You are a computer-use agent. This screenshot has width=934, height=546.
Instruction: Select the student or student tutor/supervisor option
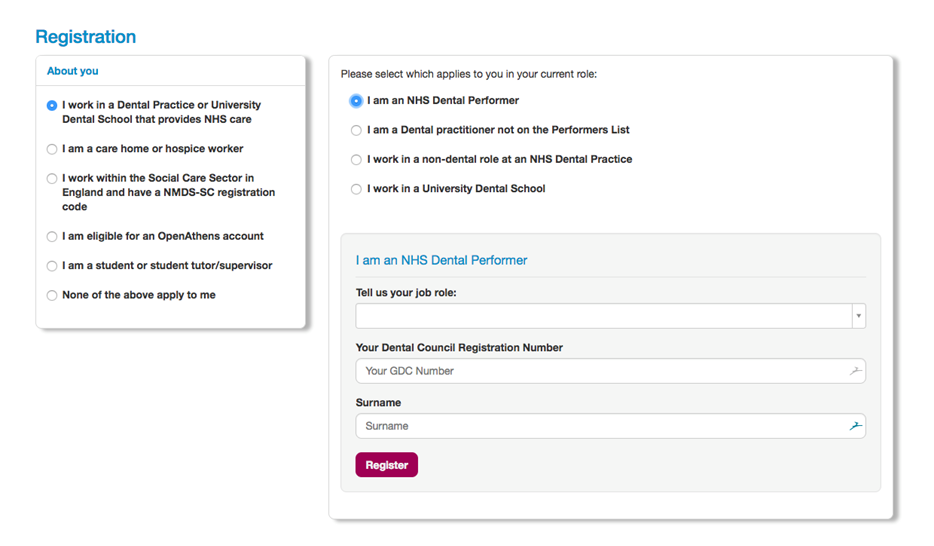click(x=52, y=266)
